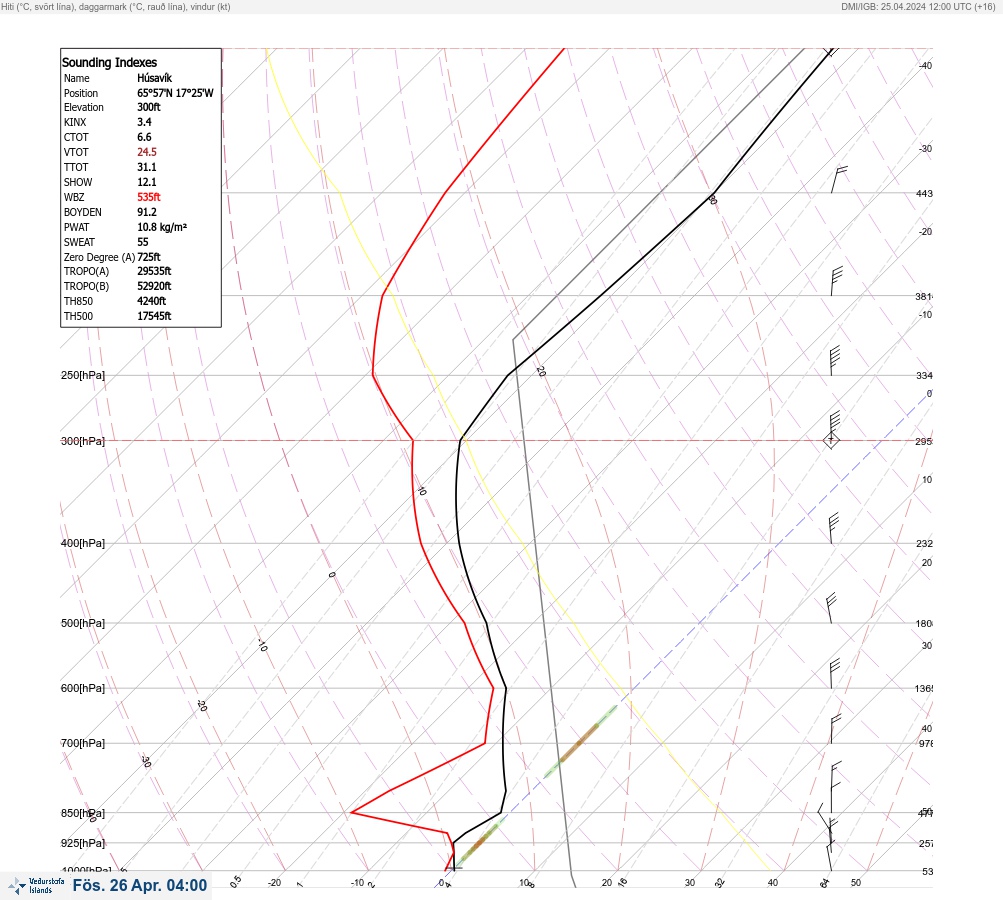Click the wind barb at the 600hPa level

[x=834, y=674]
